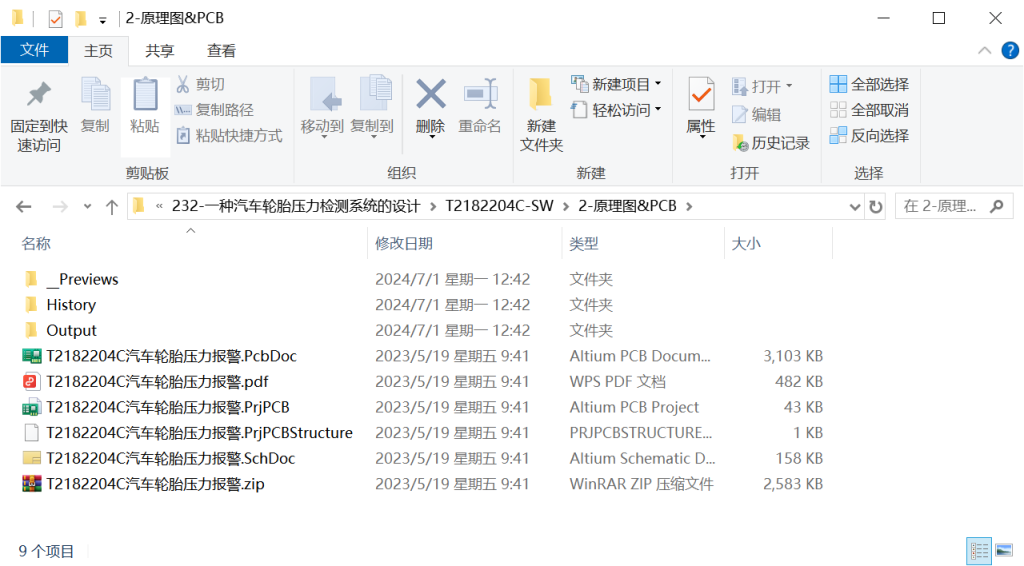Viewport: 1024px width, 566px height.
Task: Sort by the 类型 type column
Action: click(584, 244)
